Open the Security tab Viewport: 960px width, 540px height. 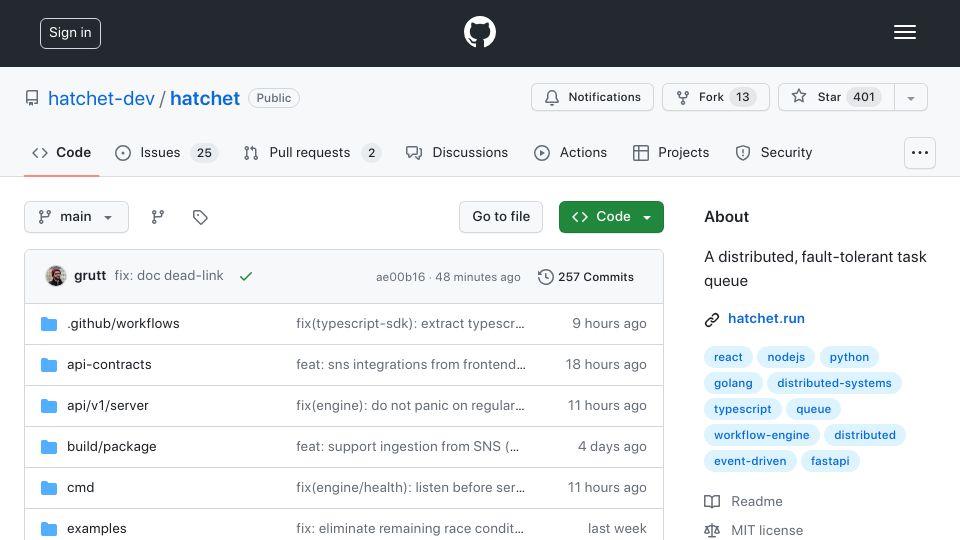[x=774, y=152]
